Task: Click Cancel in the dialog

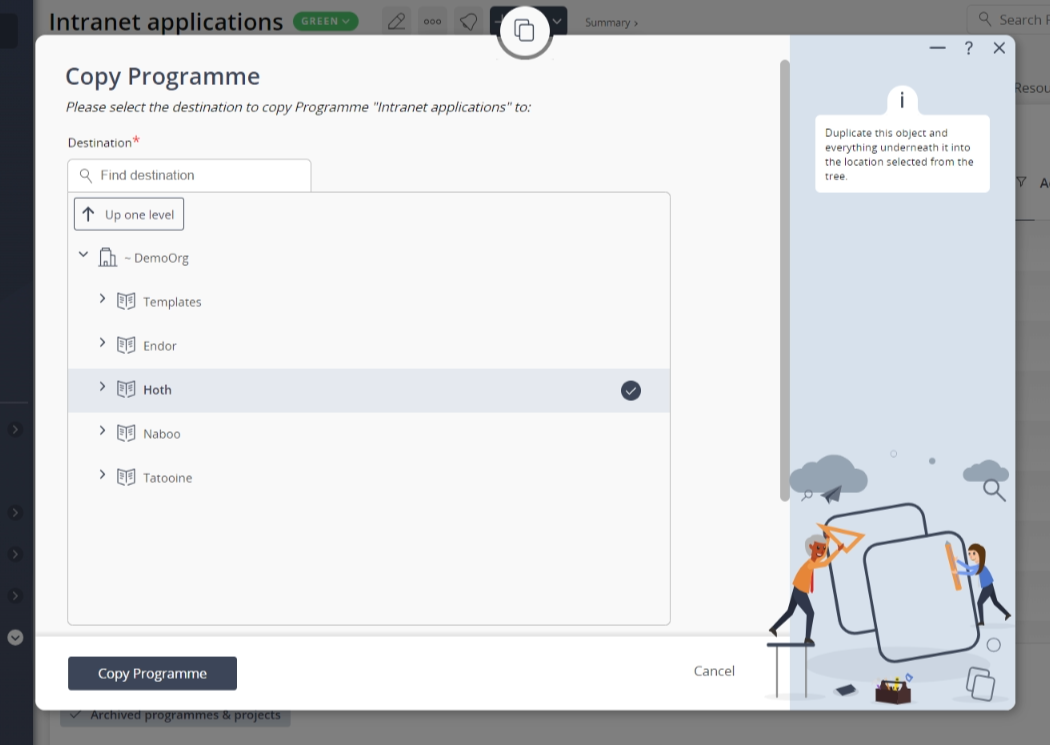Action: (x=714, y=671)
